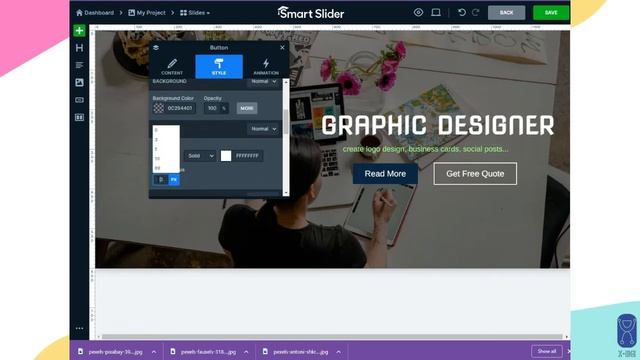This screenshot has width=640, height=360.
Task: Open the layers icon in Button panel
Action: click(x=156, y=48)
